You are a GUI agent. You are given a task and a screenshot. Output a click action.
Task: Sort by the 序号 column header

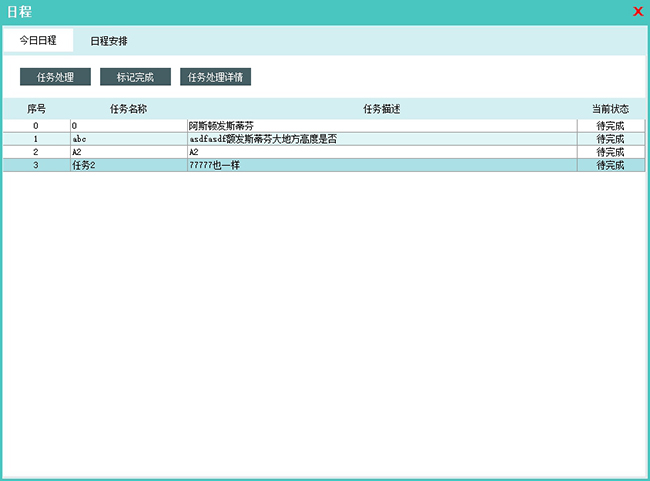[x=36, y=108]
